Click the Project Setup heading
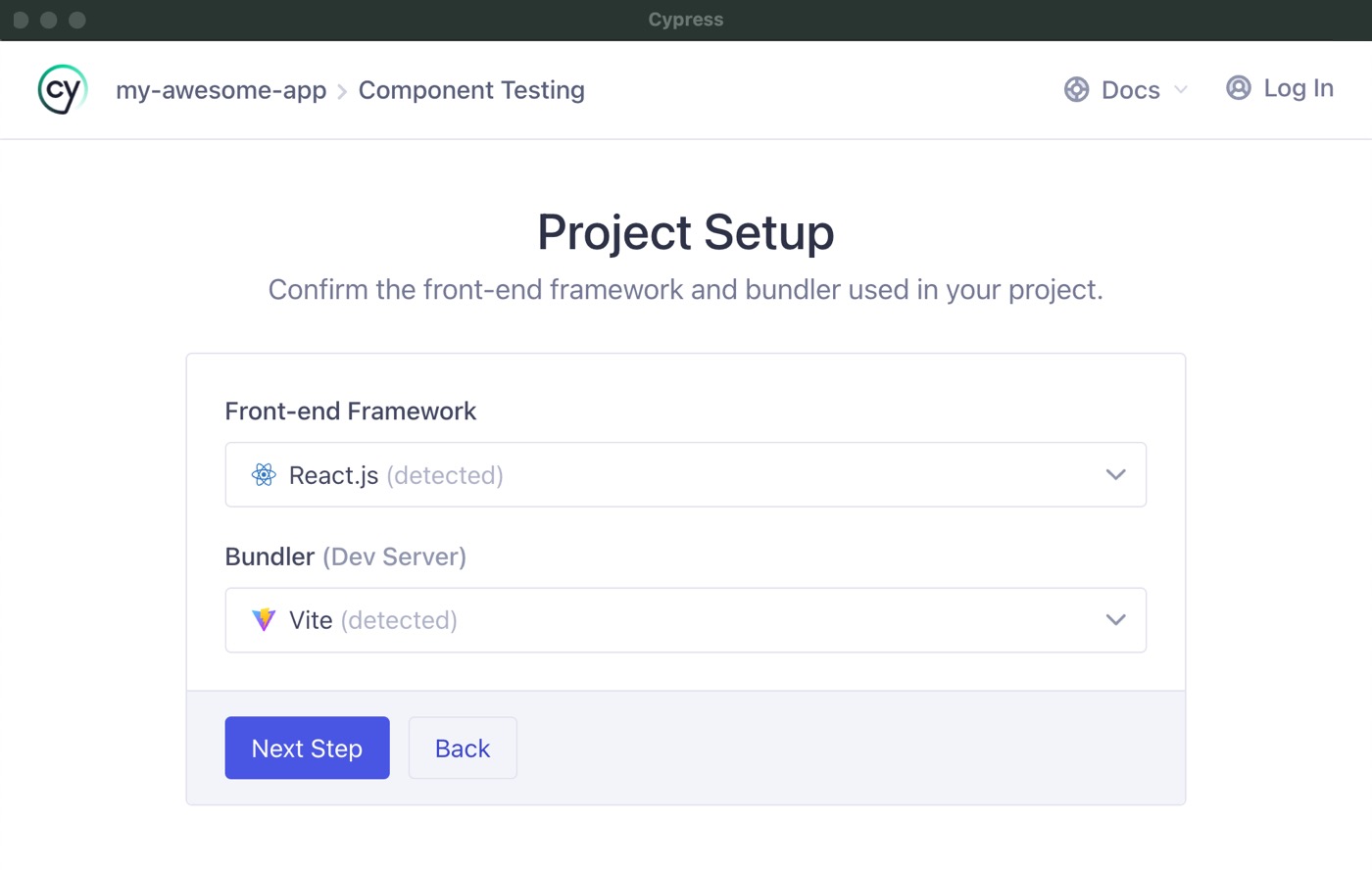Screen dimensions: 1372x870 685,232
